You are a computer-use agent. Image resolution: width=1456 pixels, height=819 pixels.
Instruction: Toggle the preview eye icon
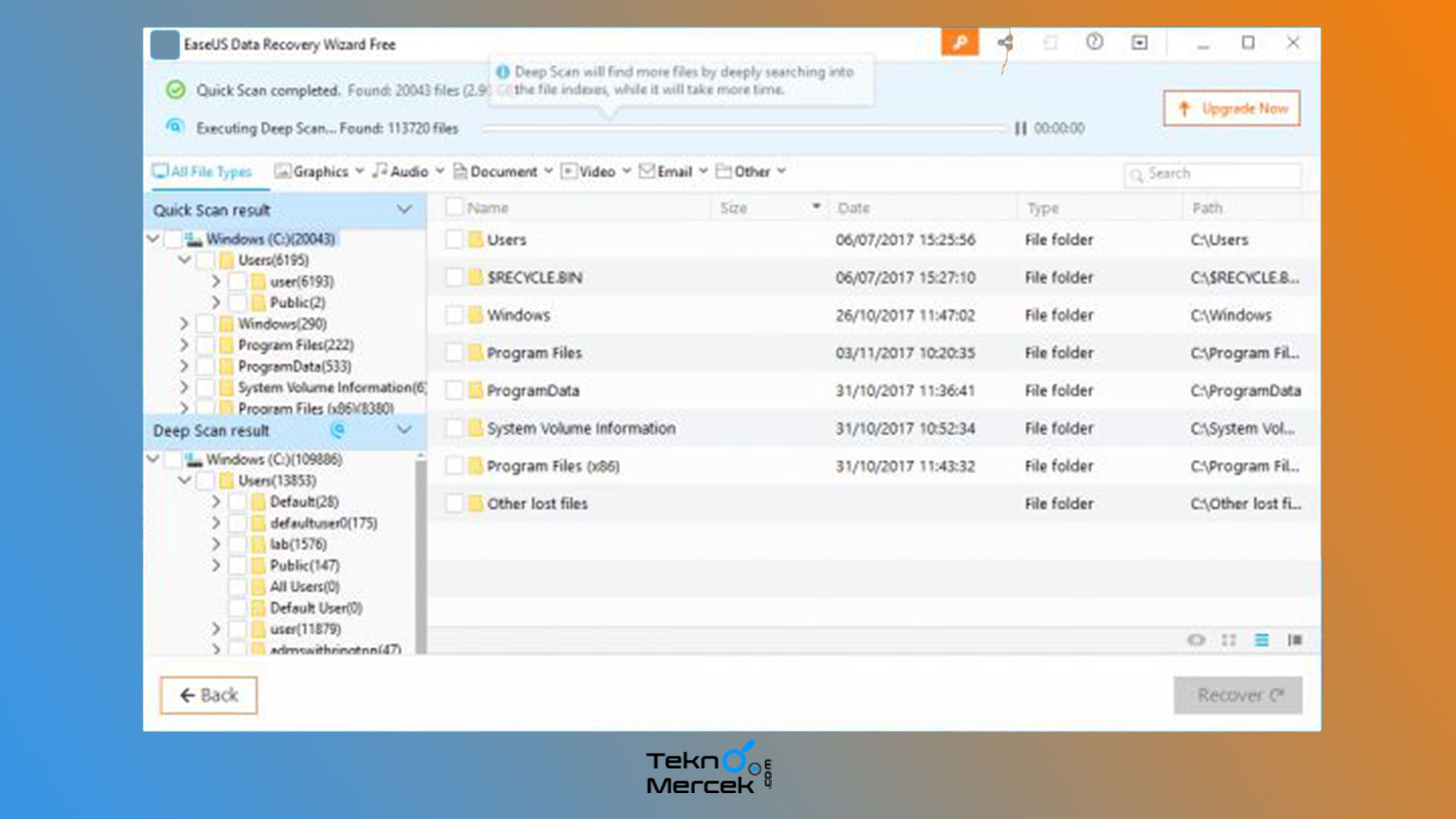(x=1196, y=640)
